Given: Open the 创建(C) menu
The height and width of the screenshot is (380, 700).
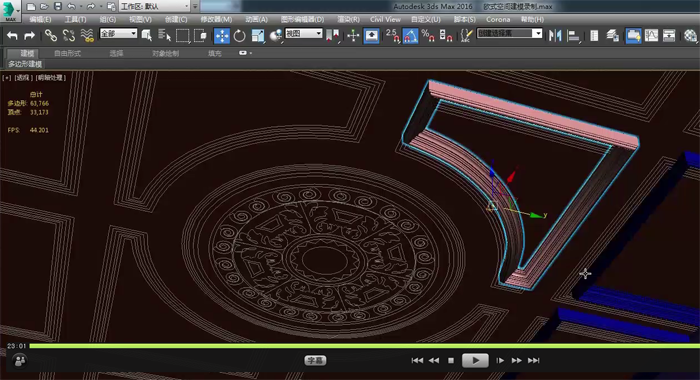Looking at the screenshot, I should 176,19.
